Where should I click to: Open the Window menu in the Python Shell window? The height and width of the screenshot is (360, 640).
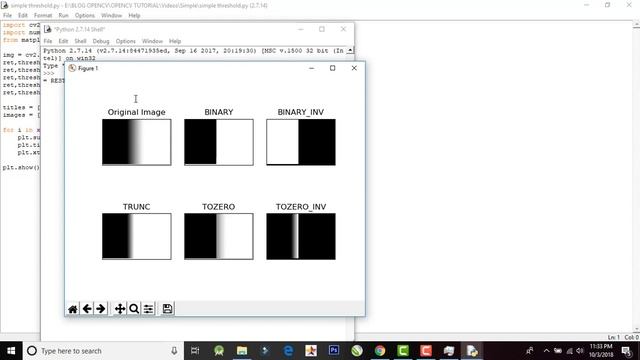point(152,41)
